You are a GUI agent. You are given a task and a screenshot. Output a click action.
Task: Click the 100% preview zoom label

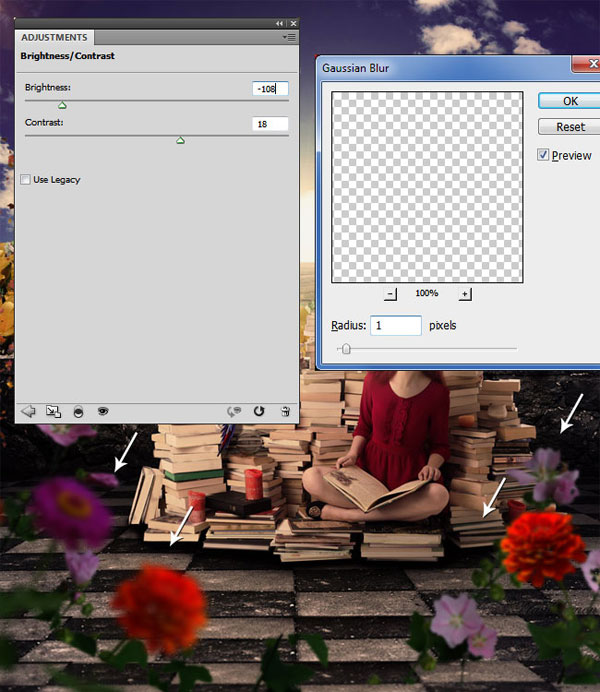[x=427, y=293]
